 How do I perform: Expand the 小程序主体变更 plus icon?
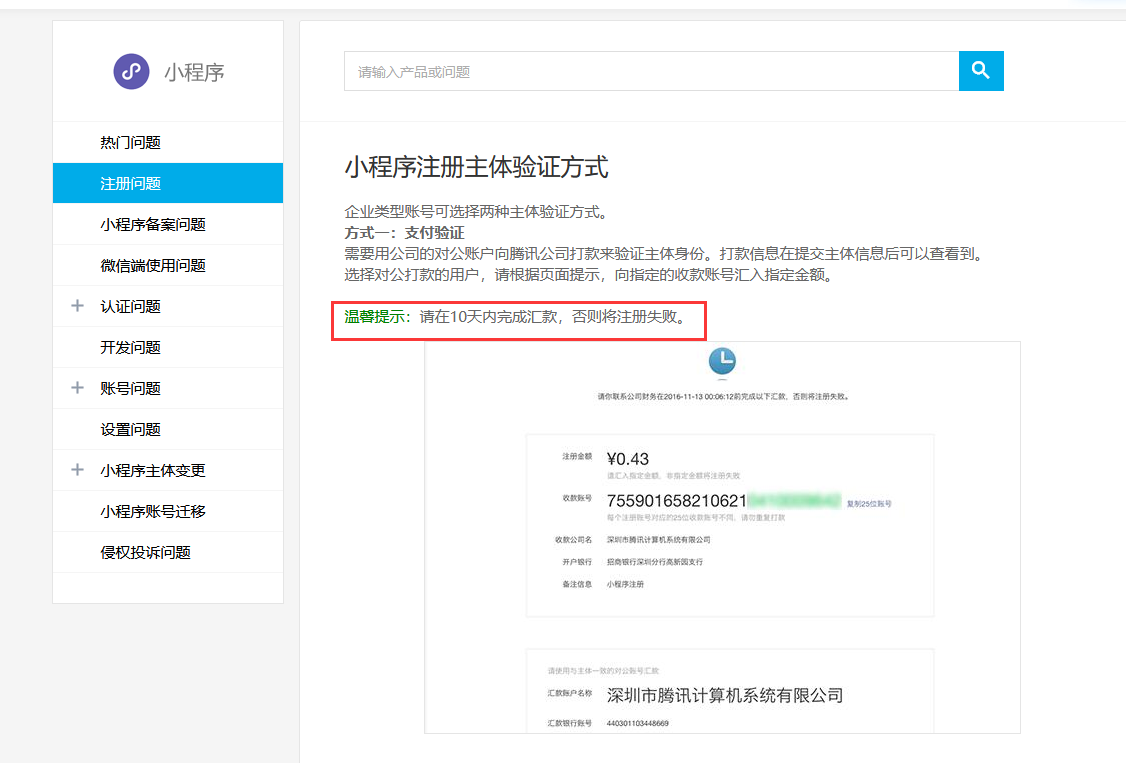(78, 469)
